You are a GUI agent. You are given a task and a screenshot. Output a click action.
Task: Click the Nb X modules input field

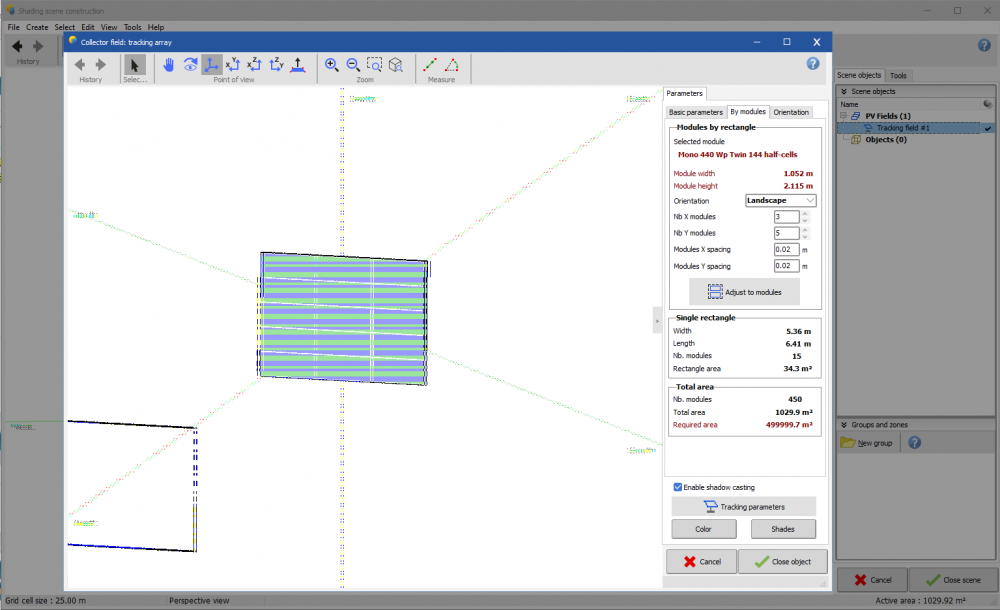[x=786, y=217]
